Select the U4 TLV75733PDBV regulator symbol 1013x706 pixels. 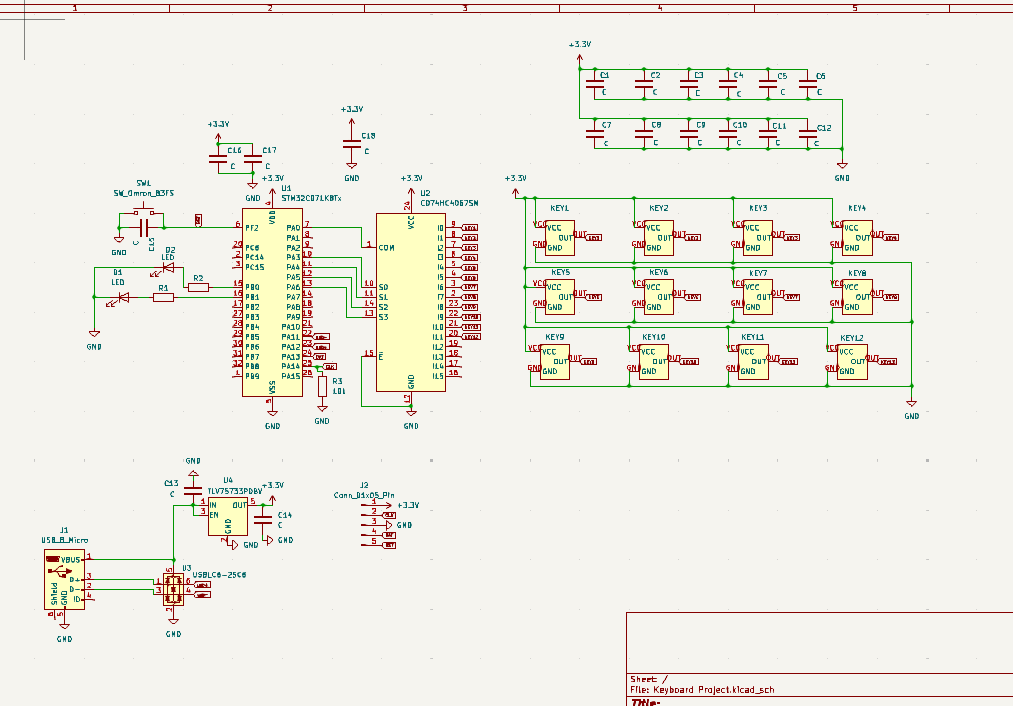click(228, 517)
